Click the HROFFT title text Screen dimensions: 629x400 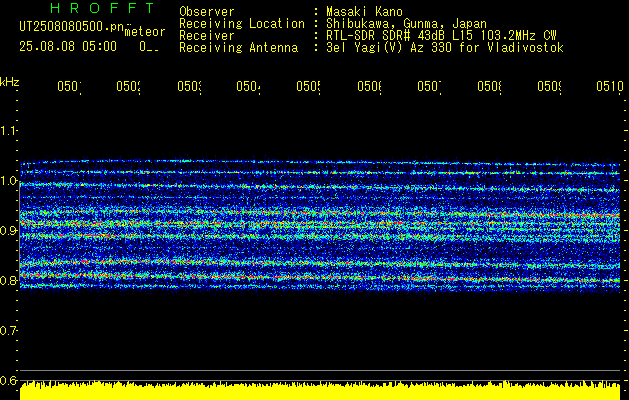point(102,8)
